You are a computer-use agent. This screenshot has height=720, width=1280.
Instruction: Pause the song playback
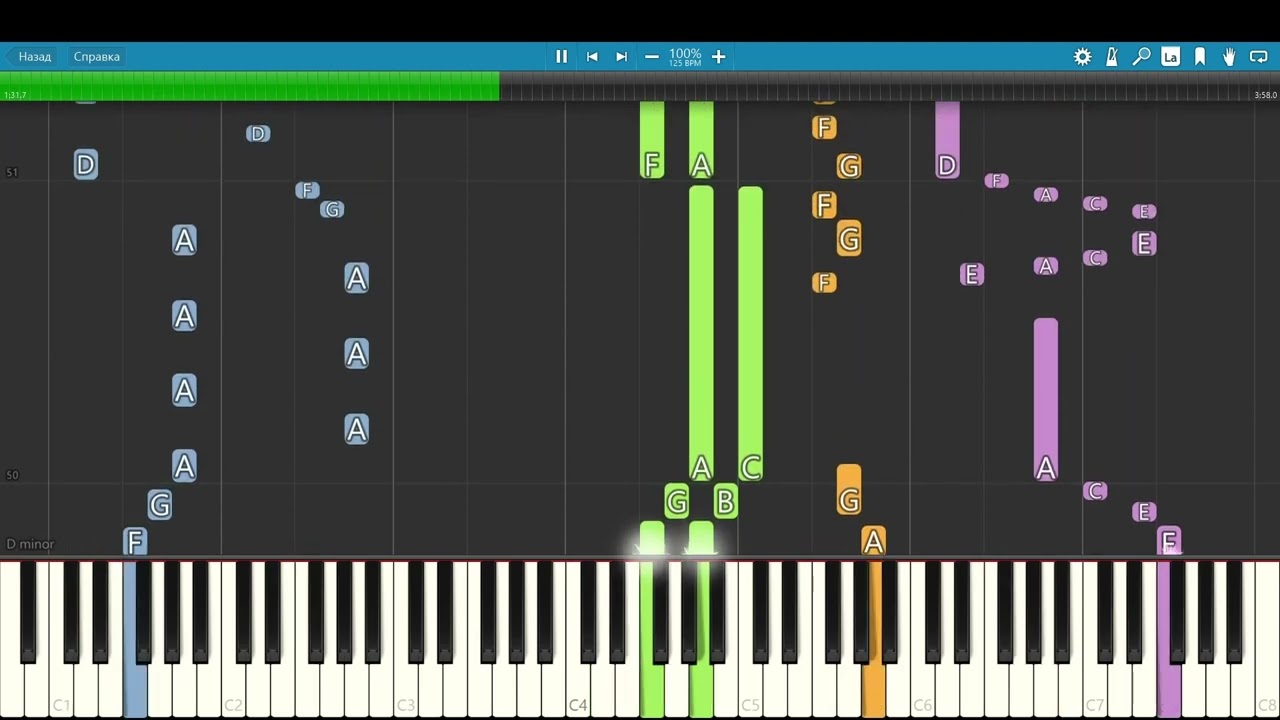(561, 57)
